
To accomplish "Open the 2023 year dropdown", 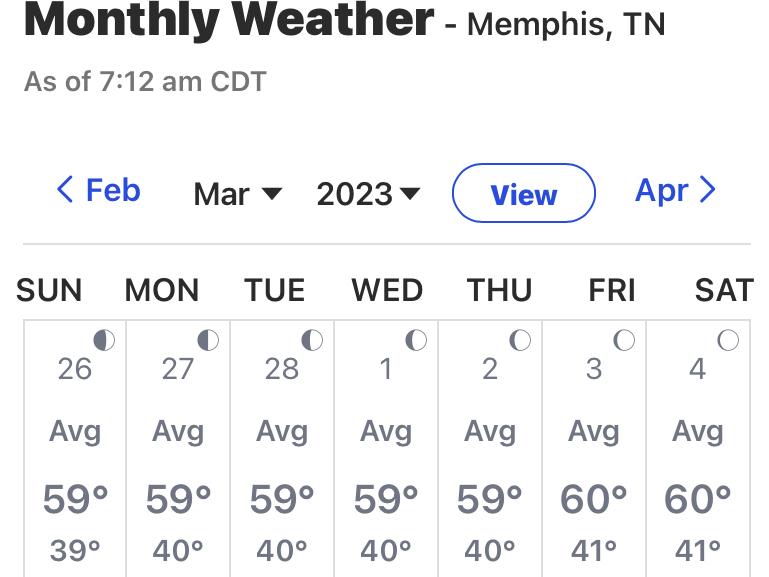I will click(368, 194).
